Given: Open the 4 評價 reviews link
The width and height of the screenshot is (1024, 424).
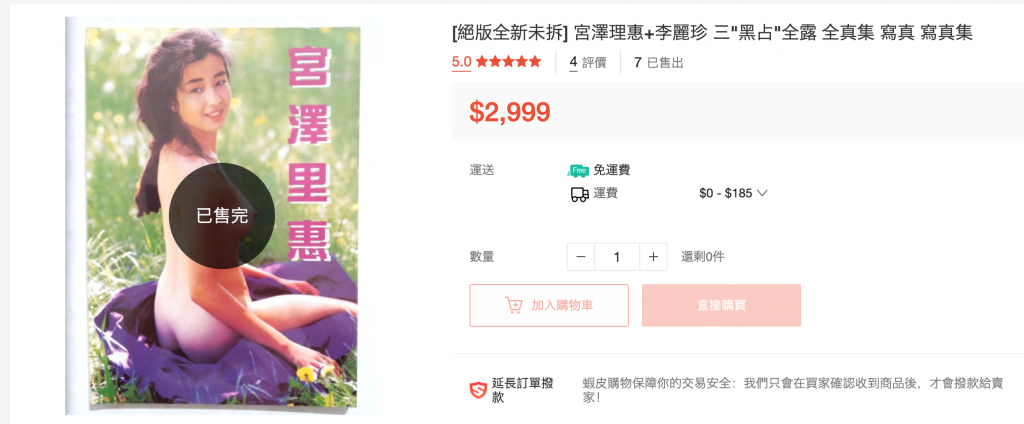Looking at the screenshot, I should coord(588,63).
